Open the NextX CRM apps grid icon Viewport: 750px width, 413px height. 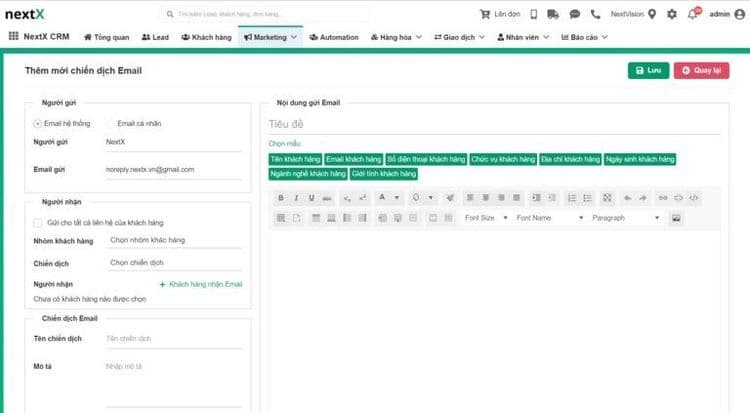point(14,36)
